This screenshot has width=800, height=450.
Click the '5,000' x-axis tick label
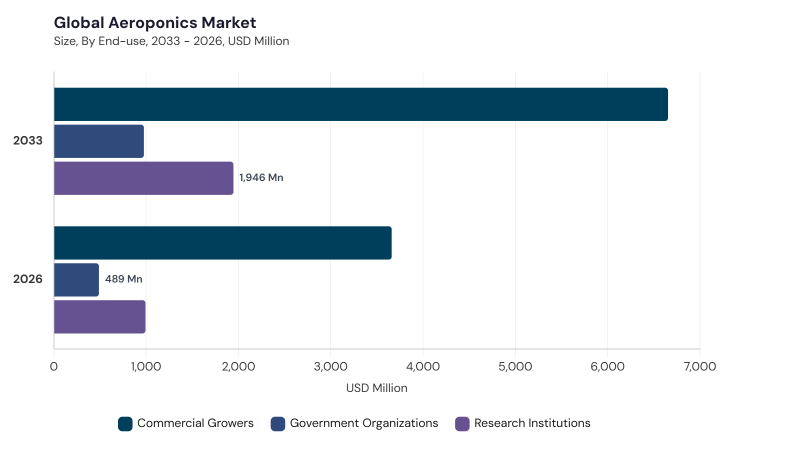click(x=515, y=366)
